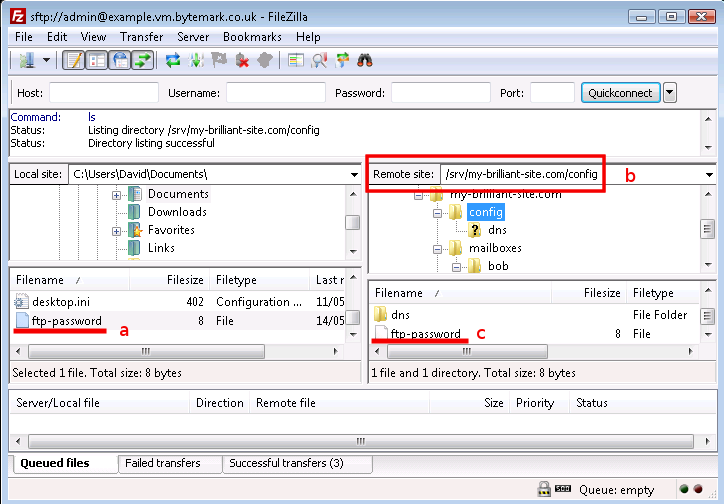Select desktop.ini in local file list
This screenshot has height=504, width=724.
tap(61, 302)
